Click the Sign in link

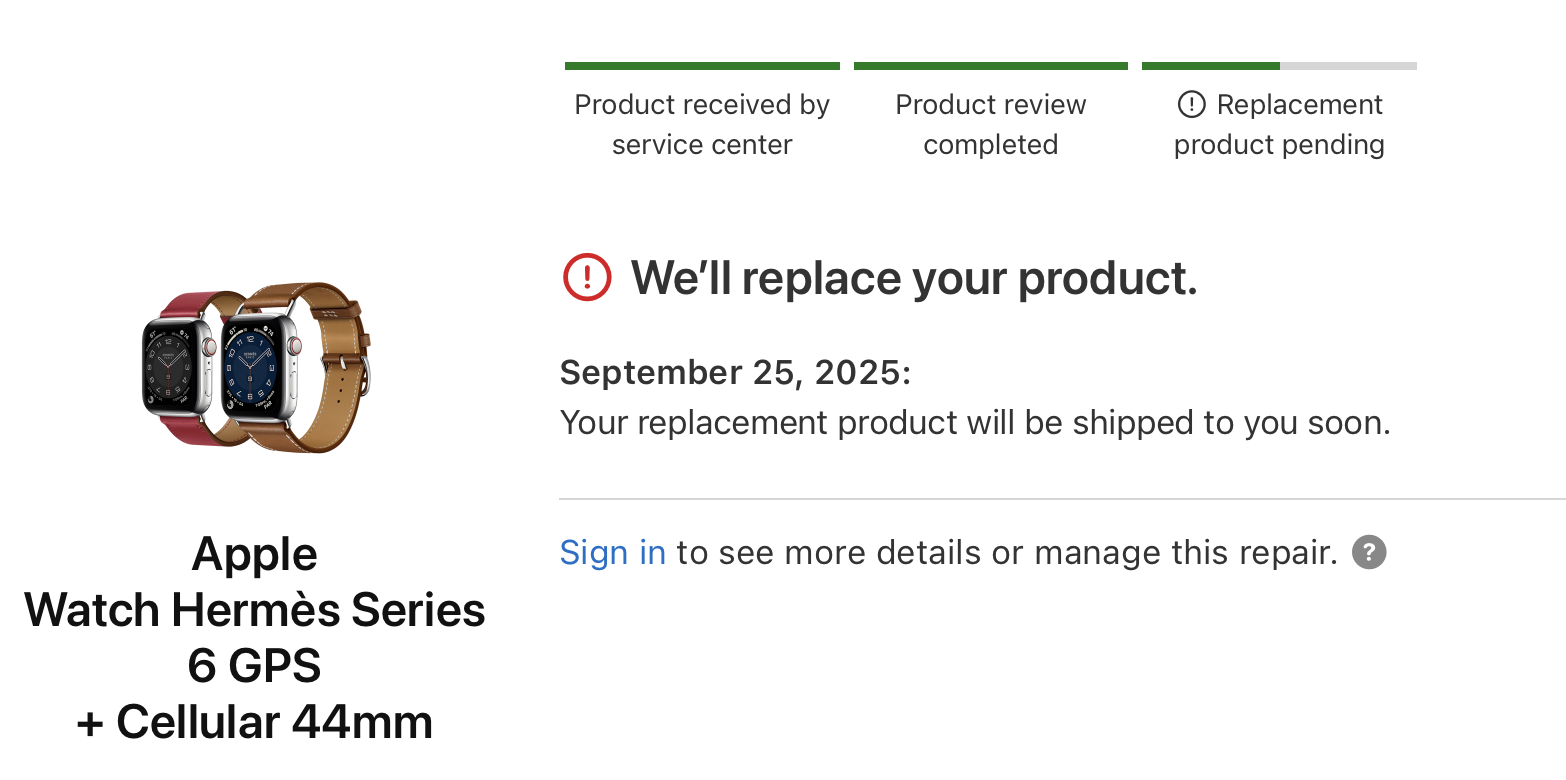pyautogui.click(x=612, y=552)
